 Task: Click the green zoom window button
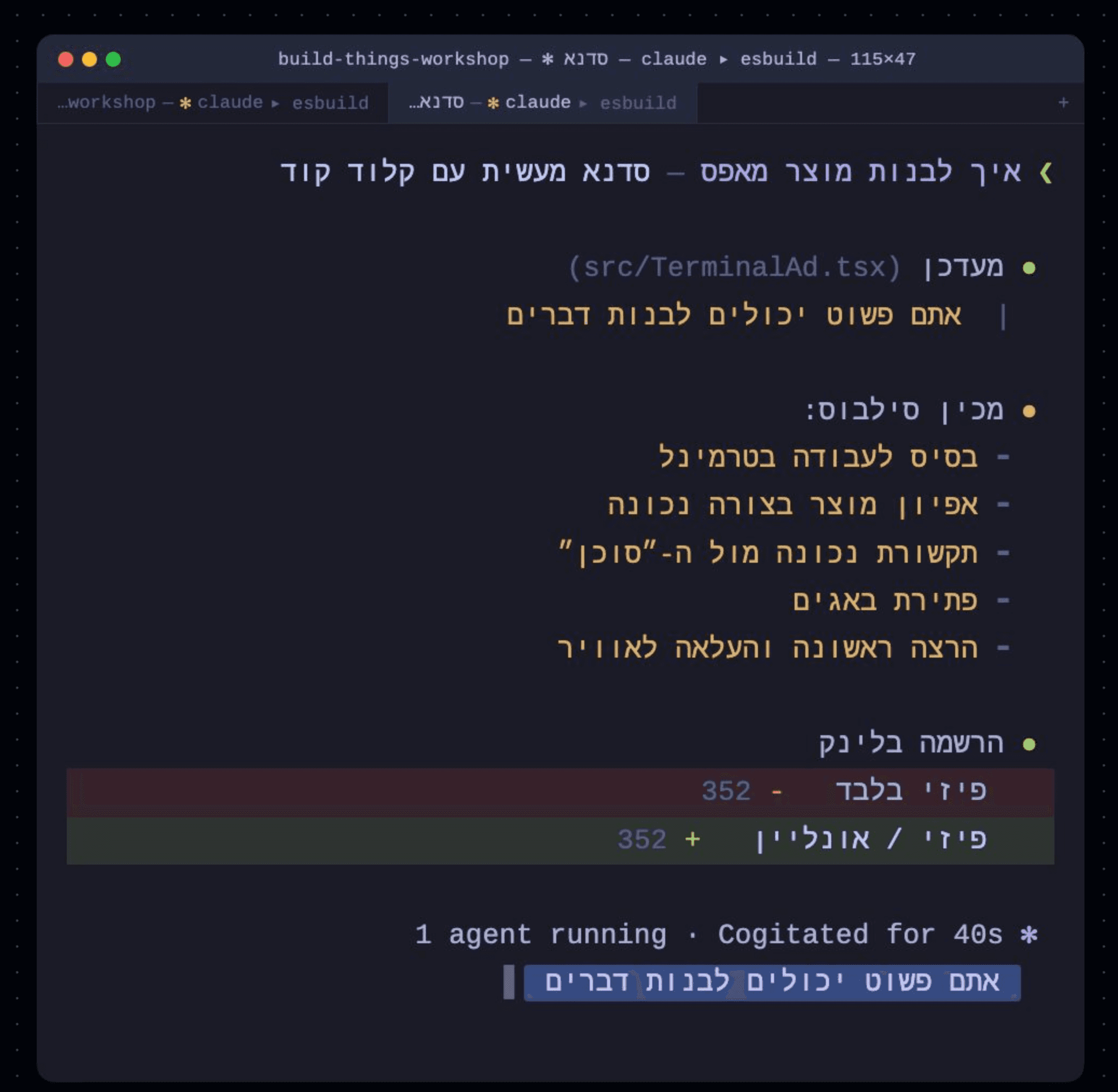point(114,59)
